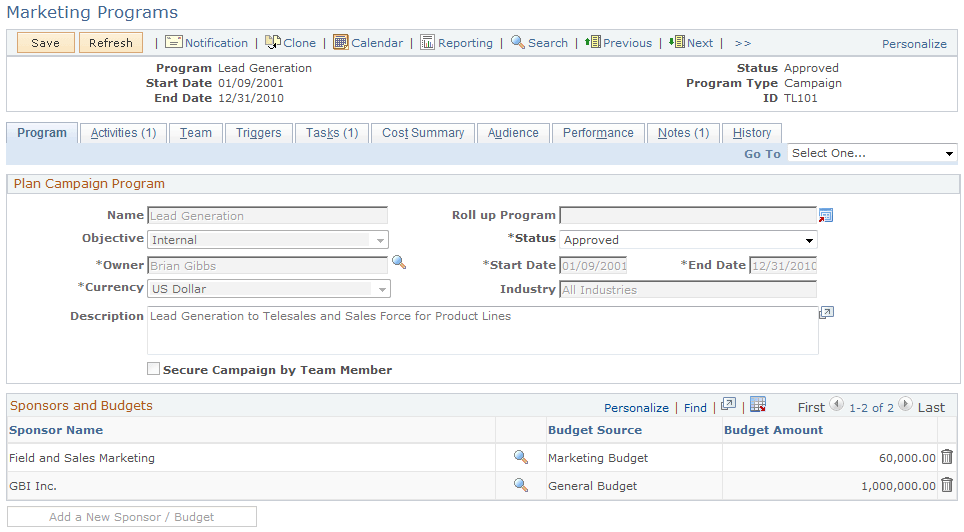
Task: Open the Currency US Dollar dropdown
Action: point(269,289)
